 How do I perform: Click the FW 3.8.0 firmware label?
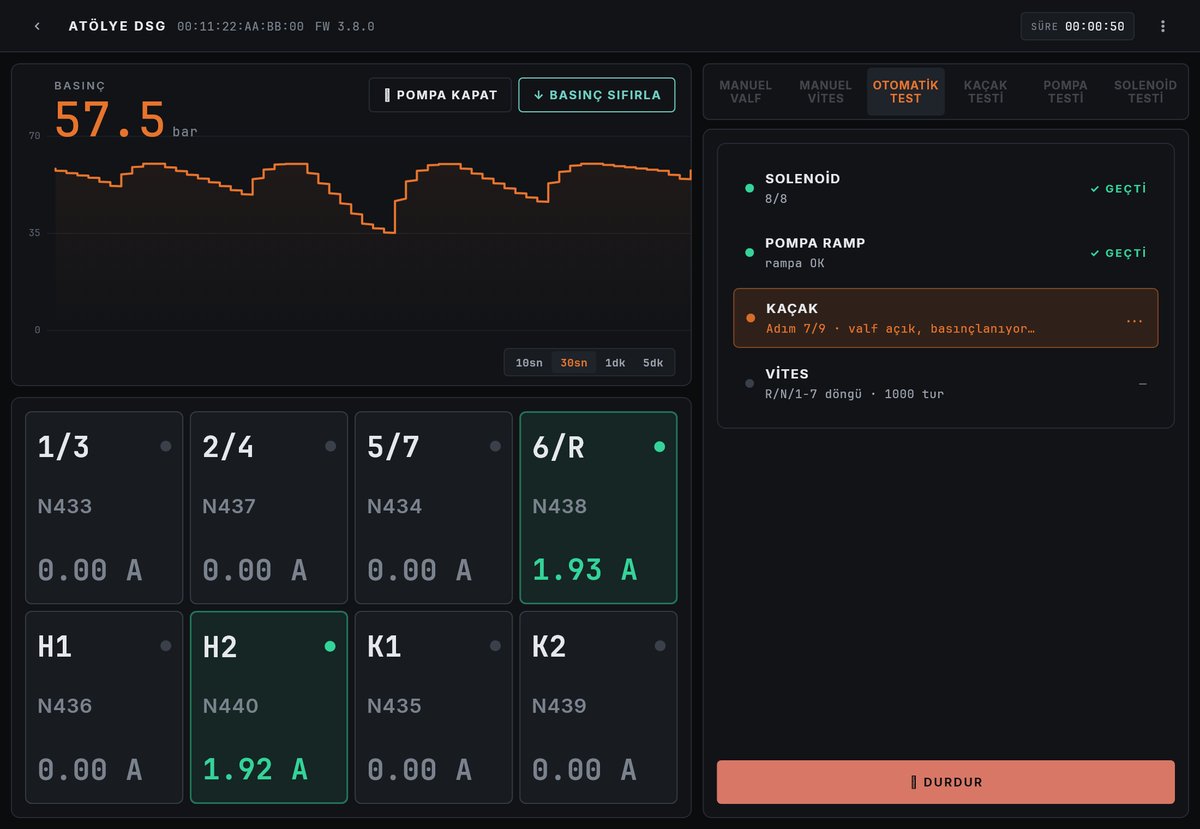[345, 27]
